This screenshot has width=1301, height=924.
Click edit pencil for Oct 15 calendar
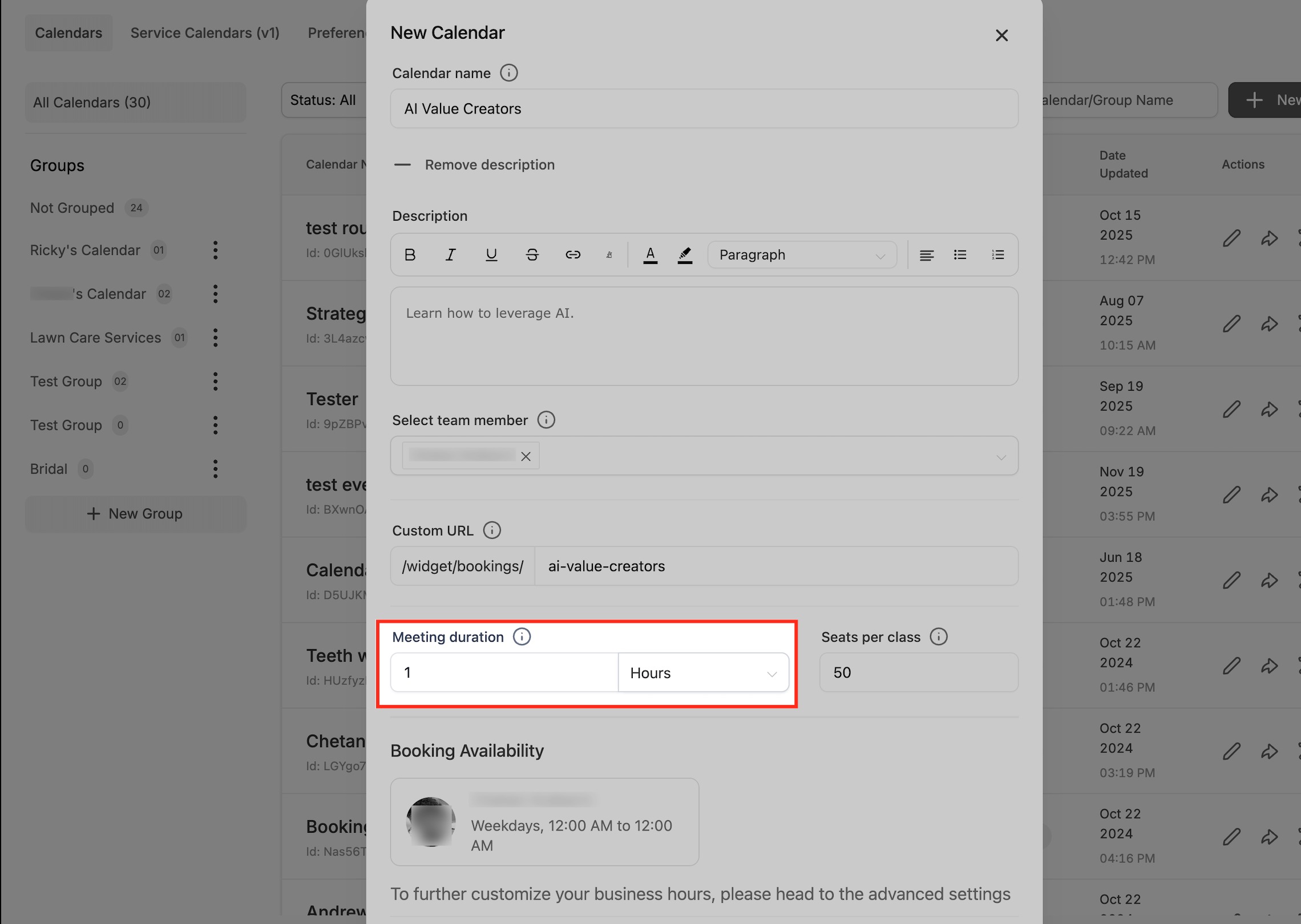[x=1231, y=238]
